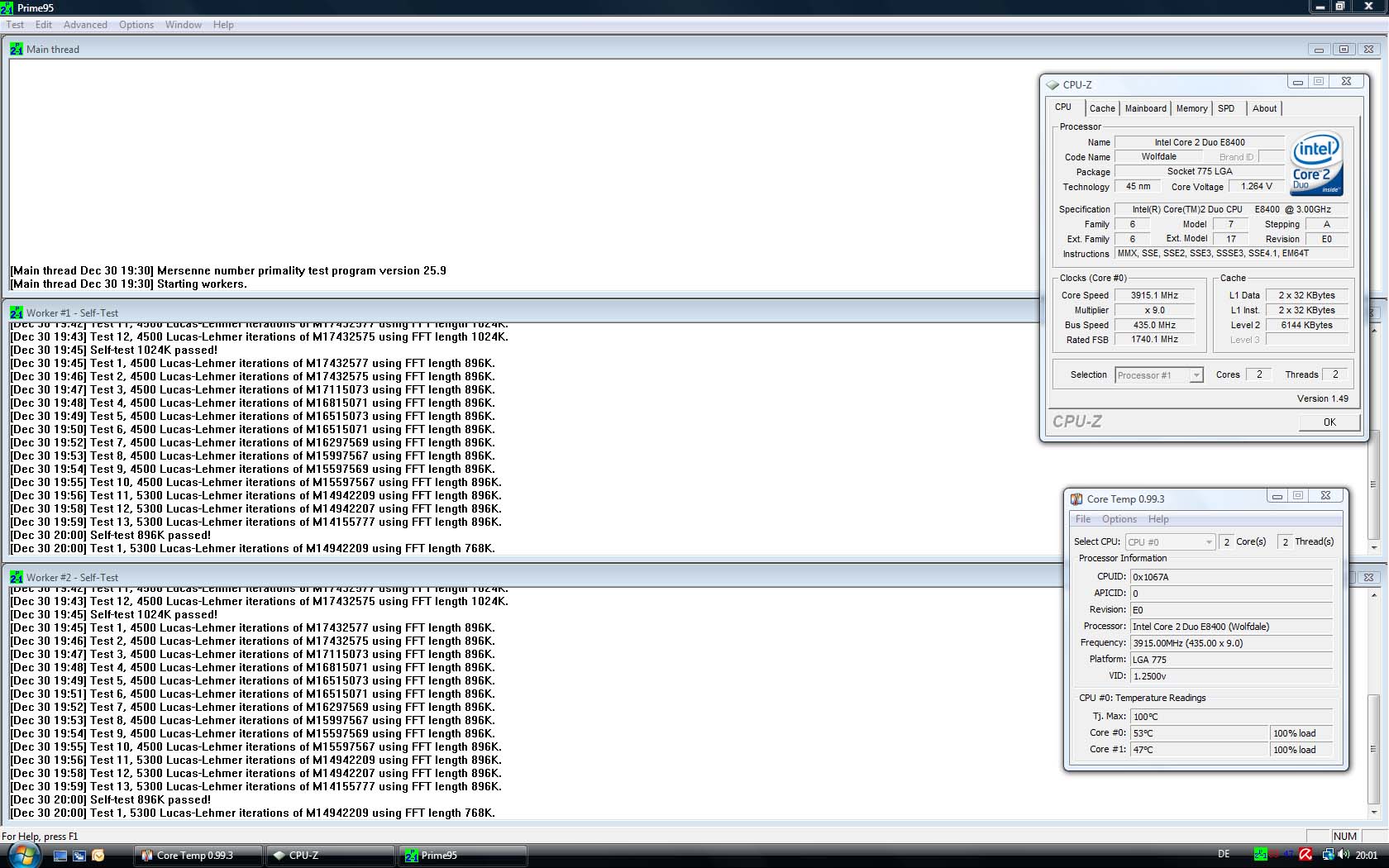Open Options menu in Prime95

(136, 25)
